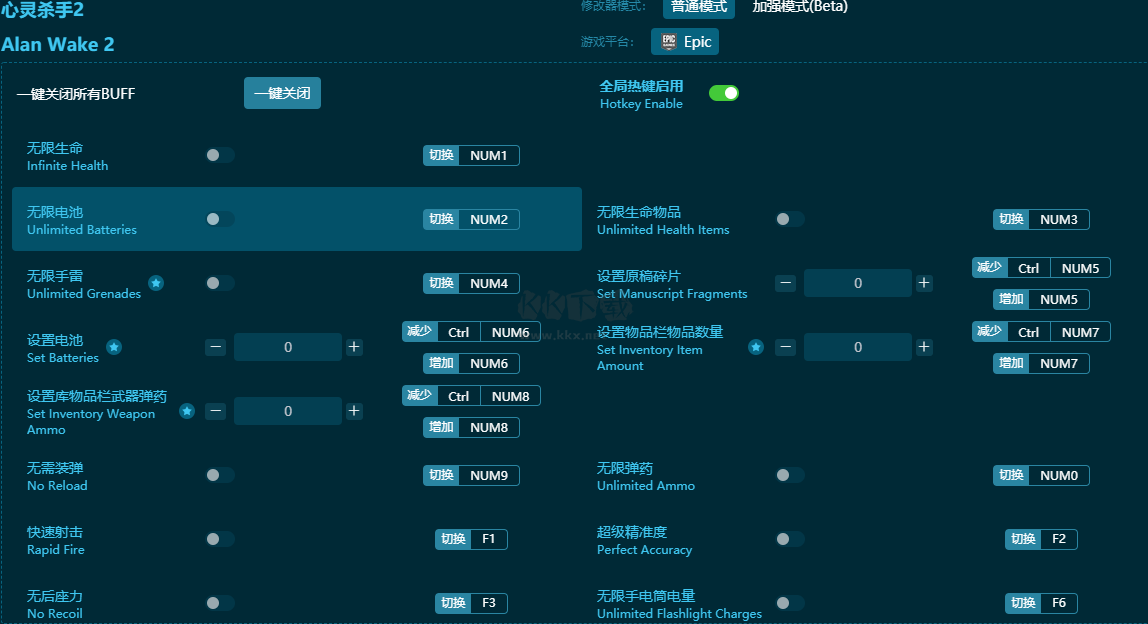Viewport: 1148px width, 624px height.
Task: Turn on the No Recoil toggle
Action: pyautogui.click(x=220, y=603)
